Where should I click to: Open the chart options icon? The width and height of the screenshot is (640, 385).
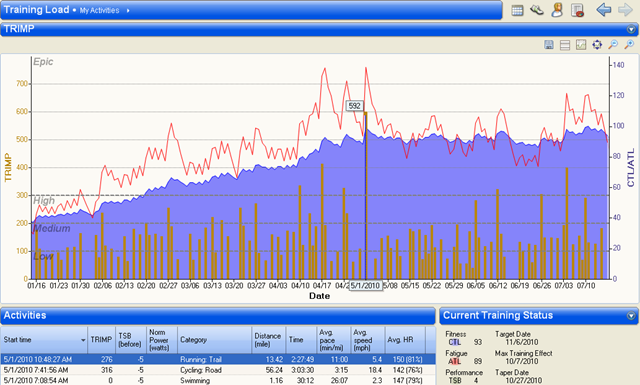pyautogui.click(x=581, y=45)
